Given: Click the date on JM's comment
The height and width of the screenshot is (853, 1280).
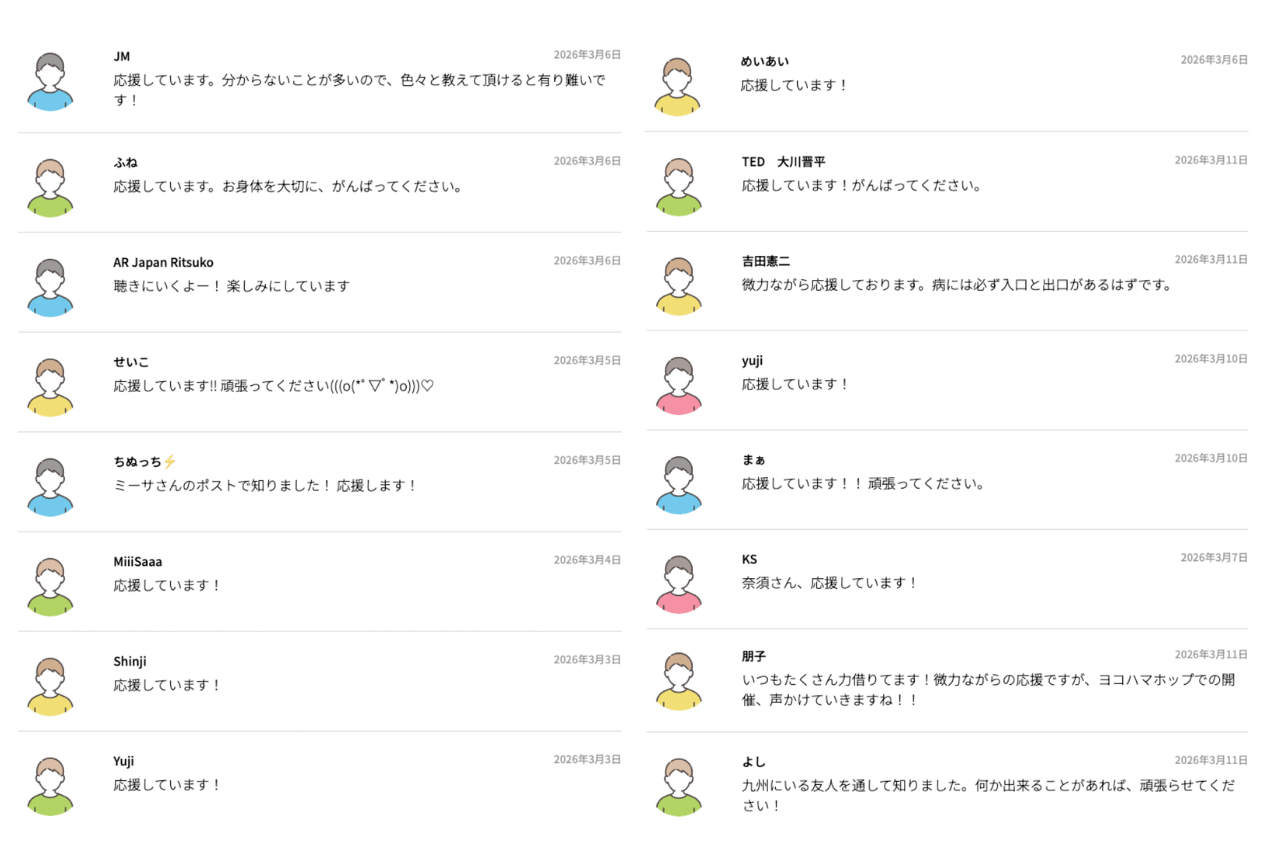Looking at the screenshot, I should (x=587, y=55).
